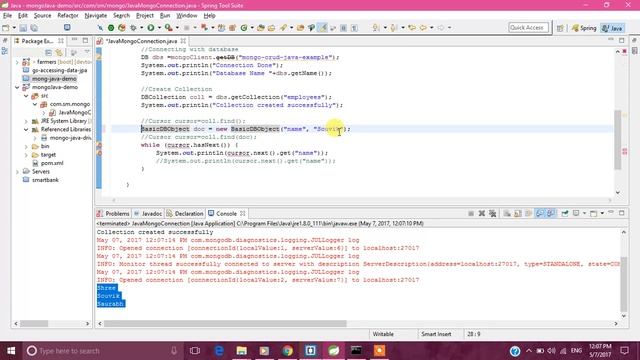Screen dimensions: 640x360
Task: Open Microsoft Edge from taskbar
Action: pyautogui.click(x=219, y=351)
